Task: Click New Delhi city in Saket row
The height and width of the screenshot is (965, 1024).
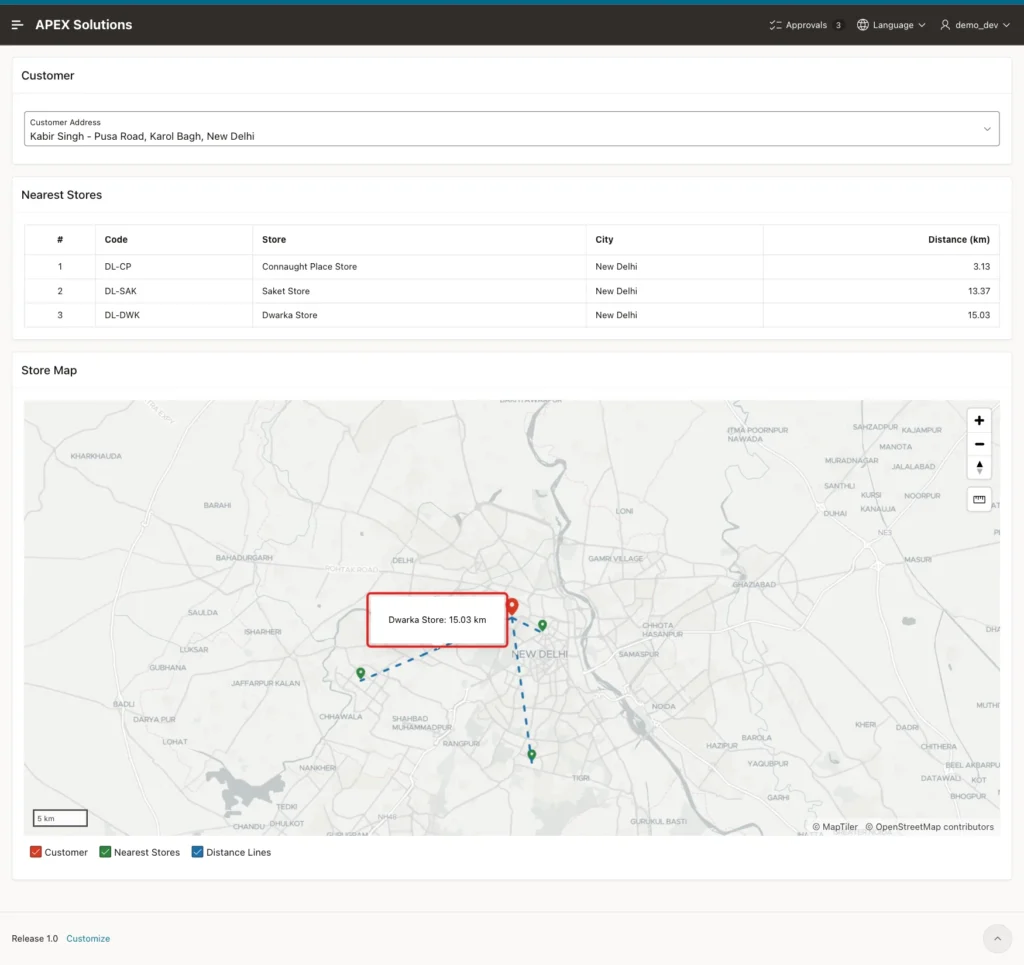Action: click(616, 291)
